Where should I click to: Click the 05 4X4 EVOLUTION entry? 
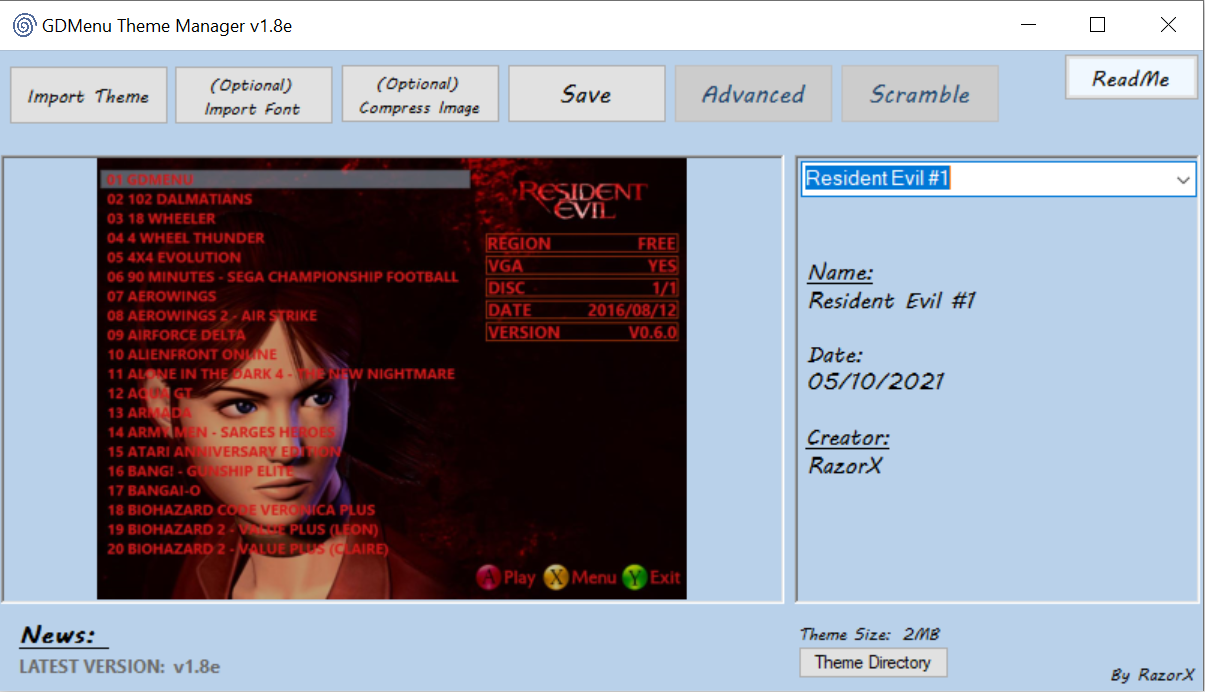pos(174,257)
